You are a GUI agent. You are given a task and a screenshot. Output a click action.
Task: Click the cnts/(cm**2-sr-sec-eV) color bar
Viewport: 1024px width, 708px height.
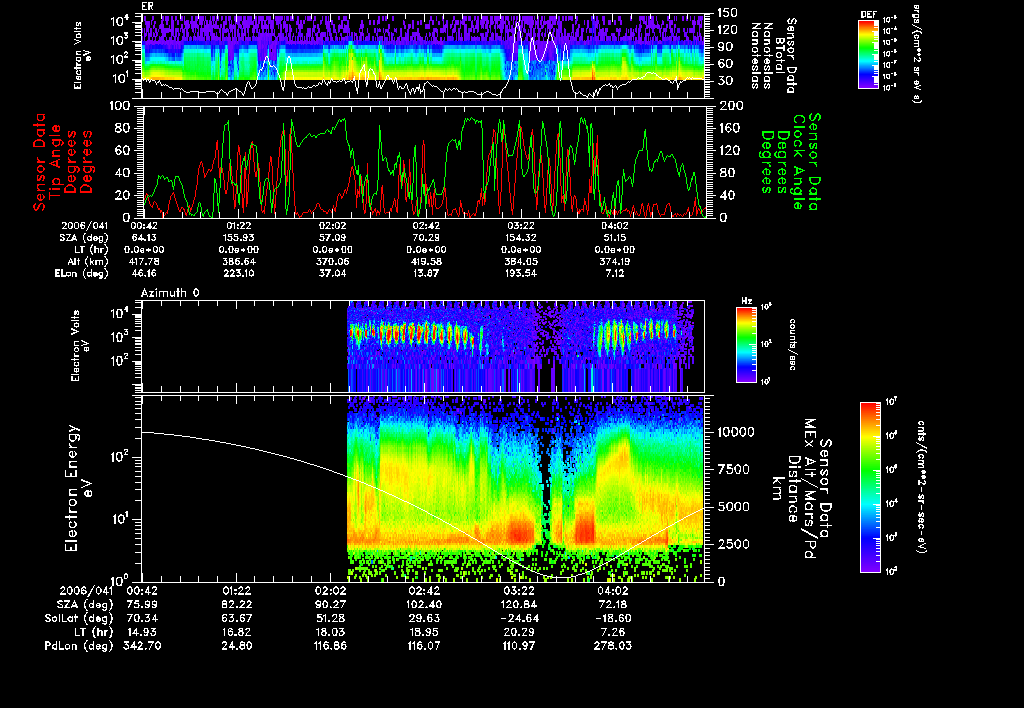[x=870, y=487]
